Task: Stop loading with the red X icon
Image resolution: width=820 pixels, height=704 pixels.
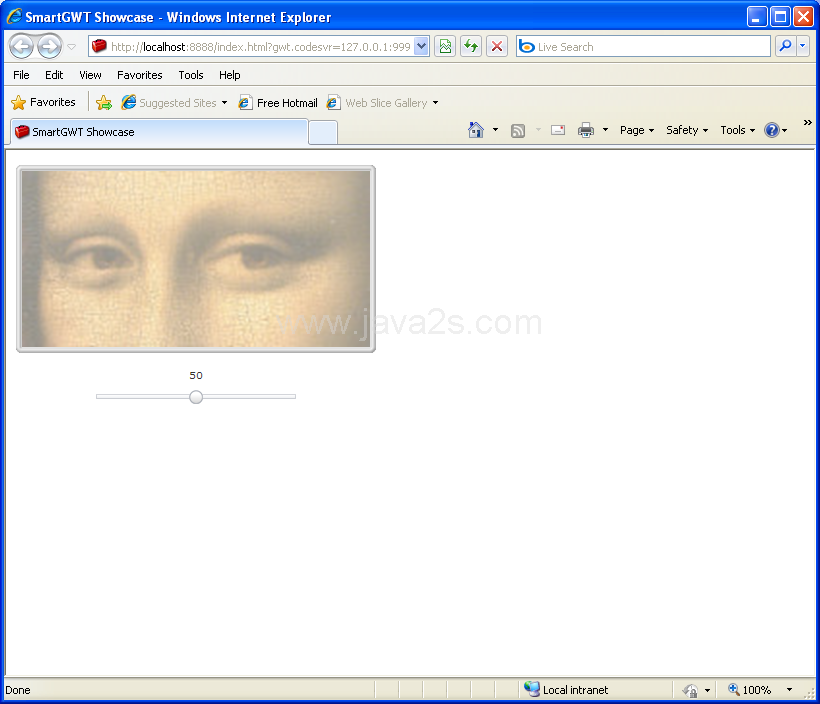Action: click(497, 47)
